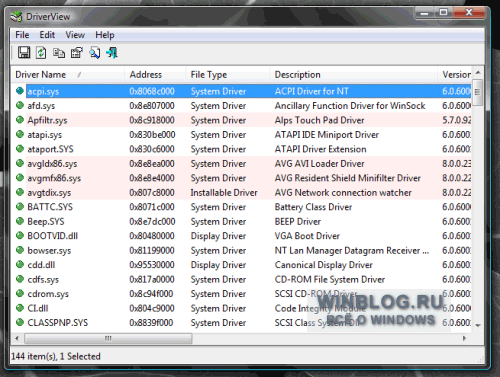Click the CD-ROM File System Driver description

point(330,279)
